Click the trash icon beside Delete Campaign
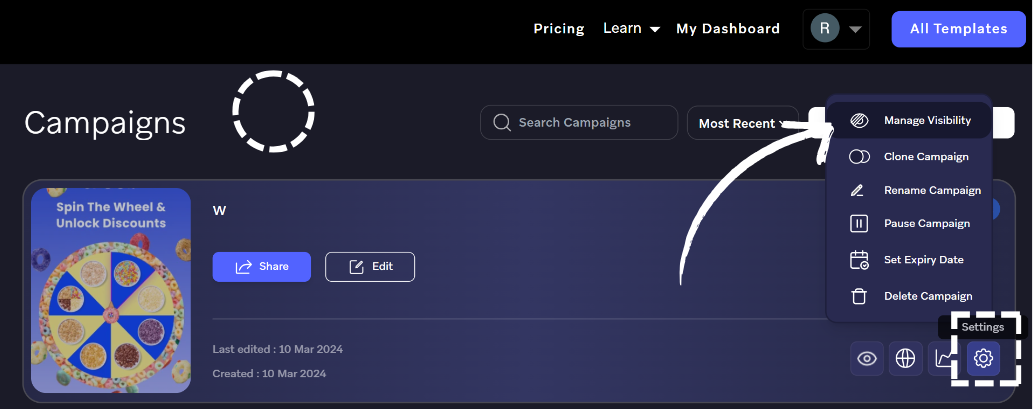Screen dimensions: 1033x409 [x=858, y=296]
